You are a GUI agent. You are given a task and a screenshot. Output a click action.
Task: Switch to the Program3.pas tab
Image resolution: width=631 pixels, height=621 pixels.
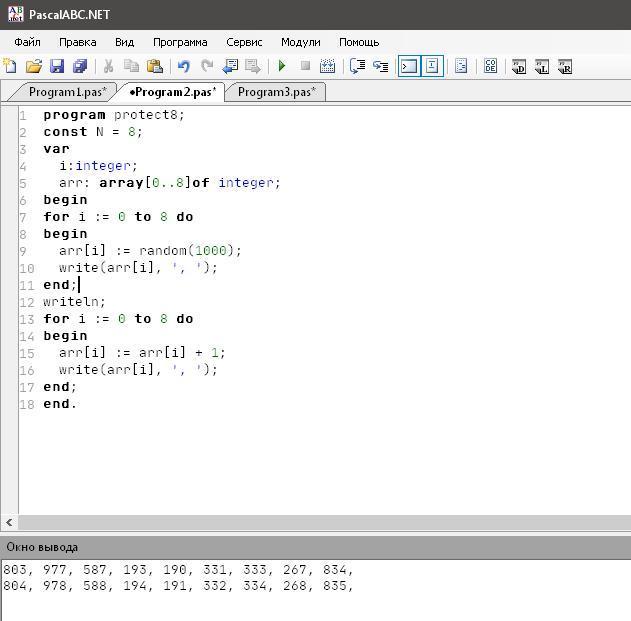(276, 92)
